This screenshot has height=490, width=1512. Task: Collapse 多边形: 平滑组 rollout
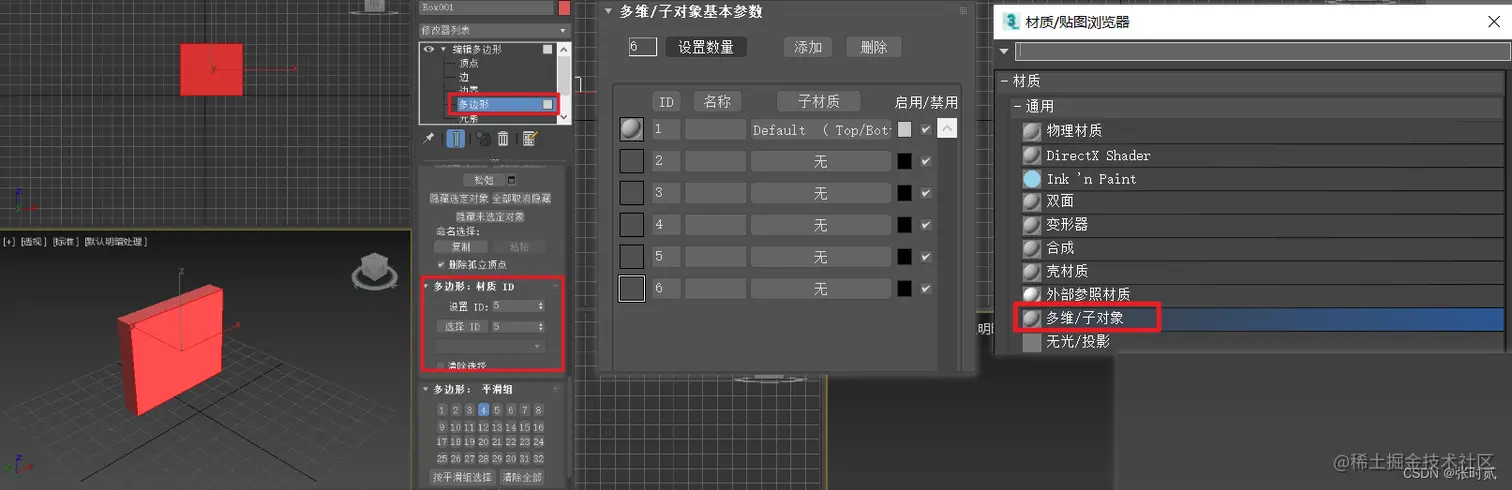coord(426,389)
